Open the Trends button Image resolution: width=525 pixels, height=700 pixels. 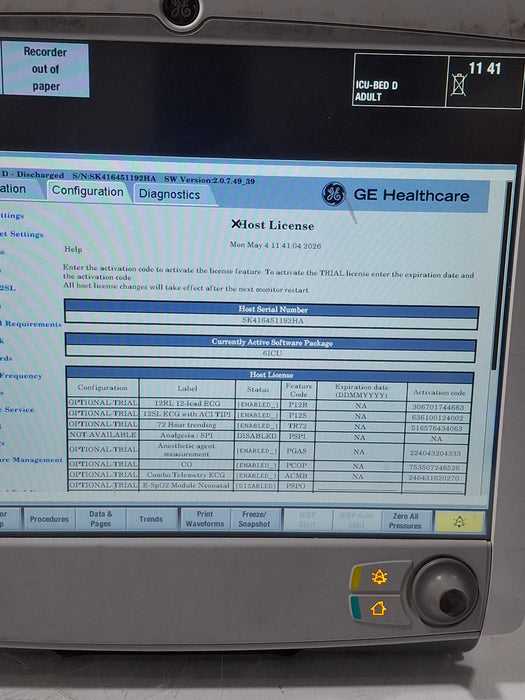click(x=151, y=519)
